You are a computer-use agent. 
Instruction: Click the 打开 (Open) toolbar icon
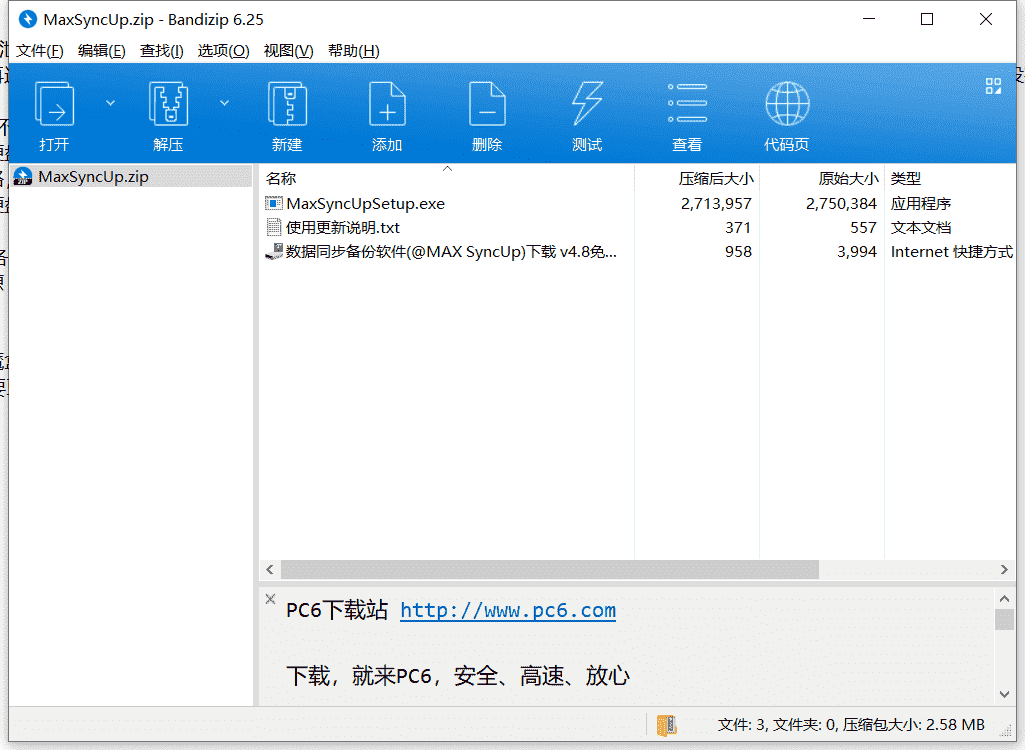pos(54,103)
